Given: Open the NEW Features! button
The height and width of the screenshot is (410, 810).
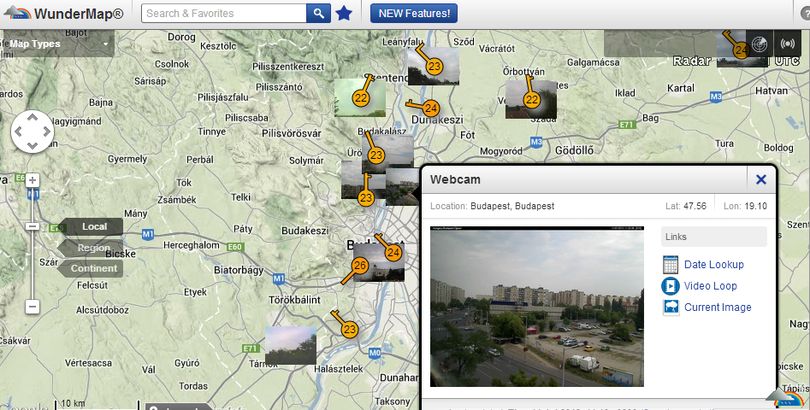Looking at the screenshot, I should pyautogui.click(x=414, y=13).
